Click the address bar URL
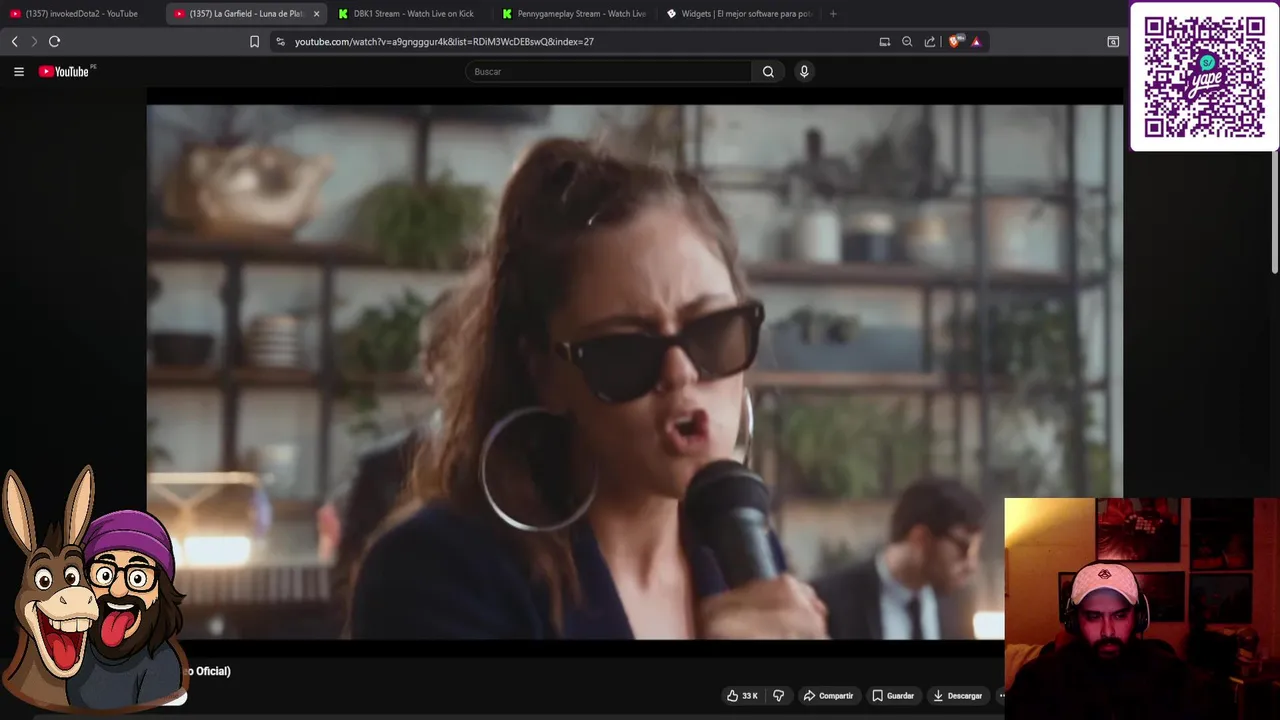This screenshot has height=720, width=1280. coord(444,41)
